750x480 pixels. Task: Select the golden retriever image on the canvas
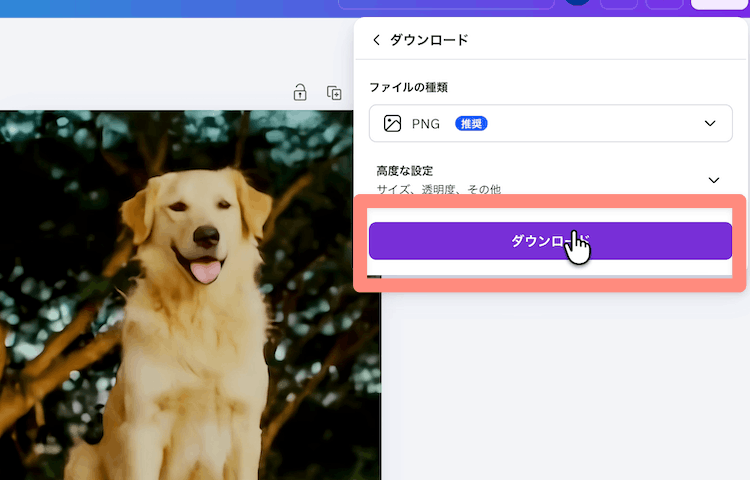pyautogui.click(x=190, y=295)
